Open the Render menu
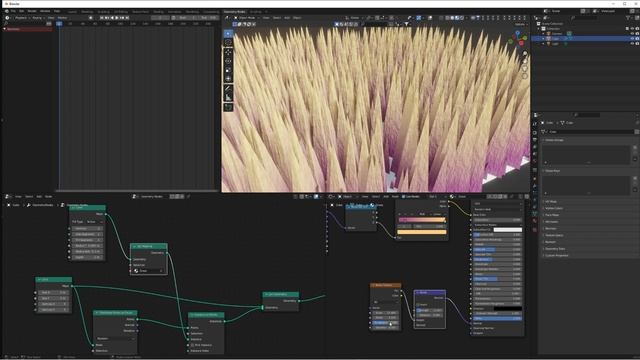The width and height of the screenshot is (640, 360). point(32,11)
